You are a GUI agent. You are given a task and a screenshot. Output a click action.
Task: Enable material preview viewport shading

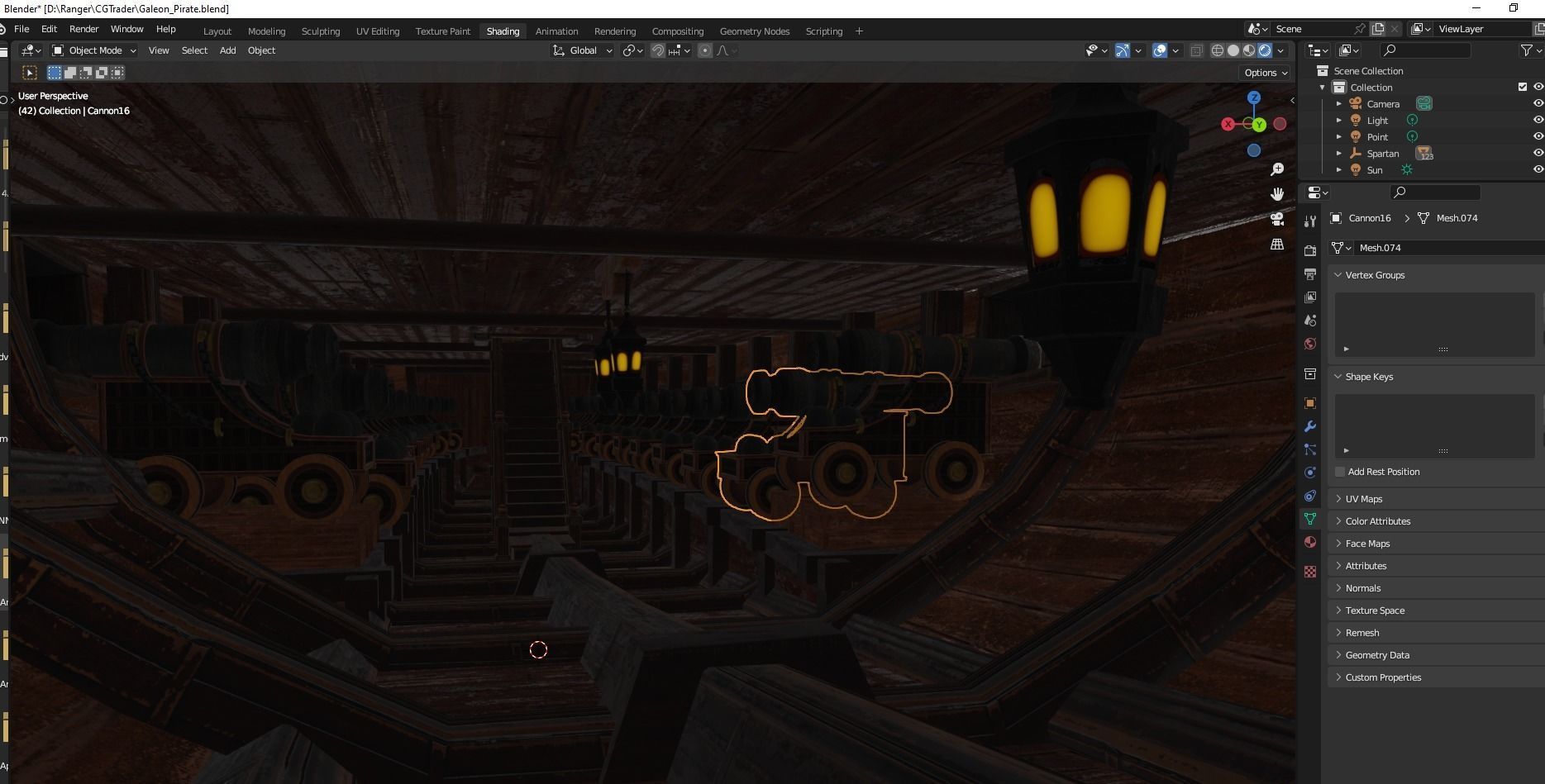[1249, 50]
